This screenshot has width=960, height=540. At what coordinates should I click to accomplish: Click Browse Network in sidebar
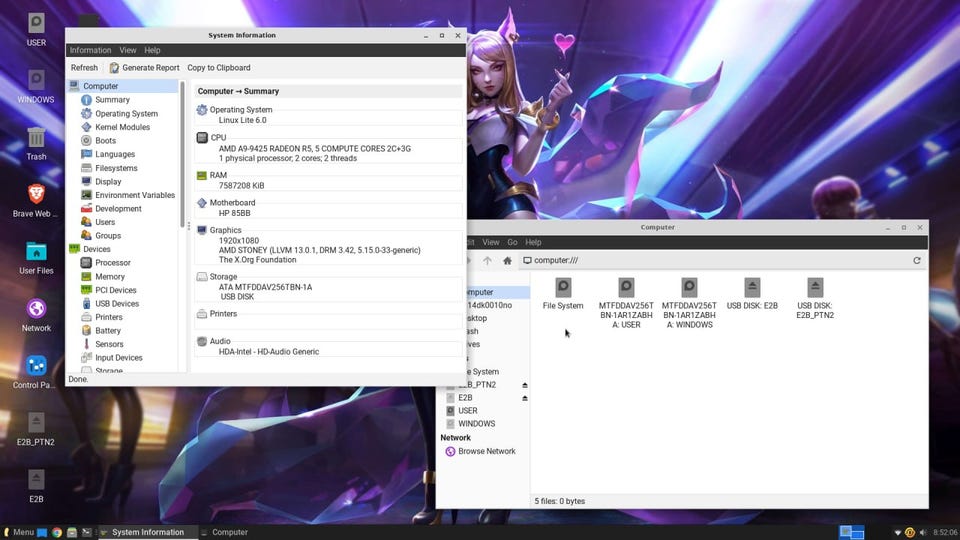coord(487,451)
